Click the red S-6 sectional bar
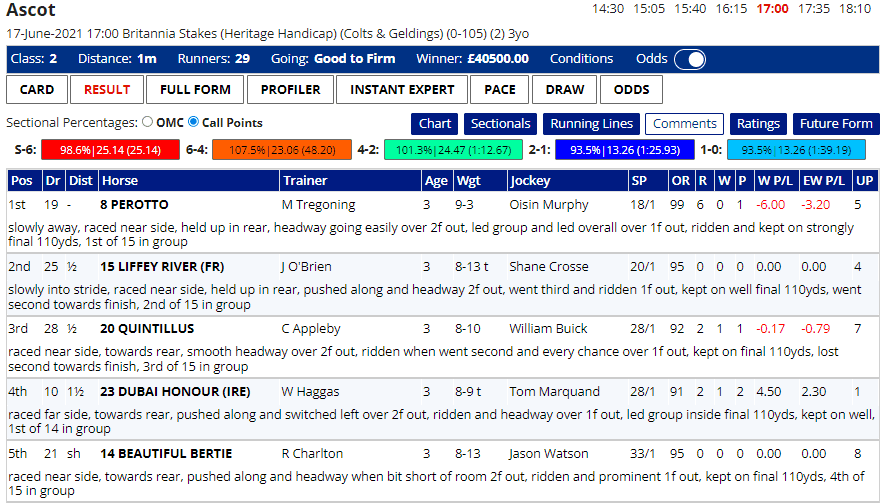 110,150
